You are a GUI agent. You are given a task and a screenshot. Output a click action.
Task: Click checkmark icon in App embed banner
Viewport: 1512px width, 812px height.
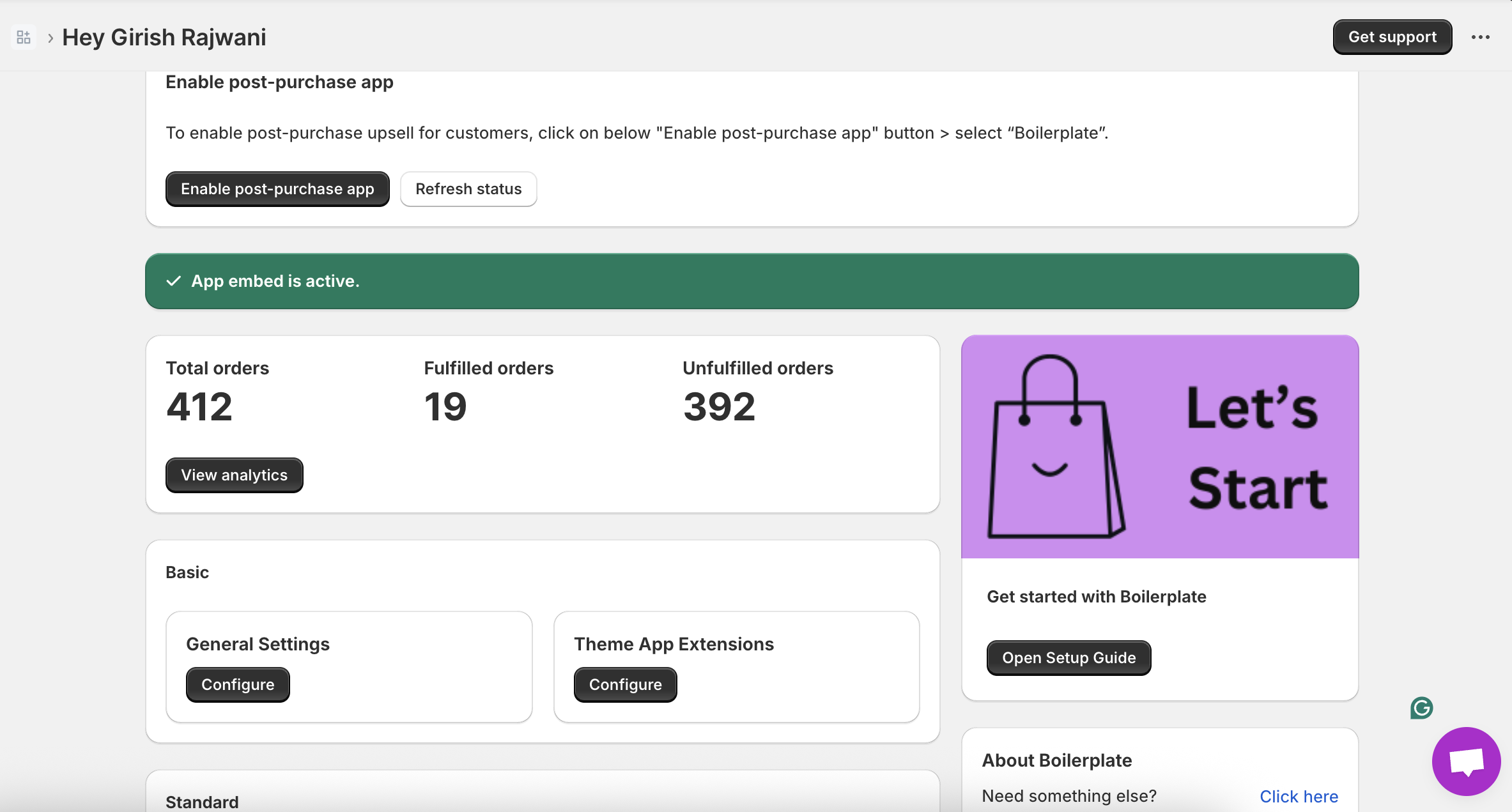coord(173,281)
